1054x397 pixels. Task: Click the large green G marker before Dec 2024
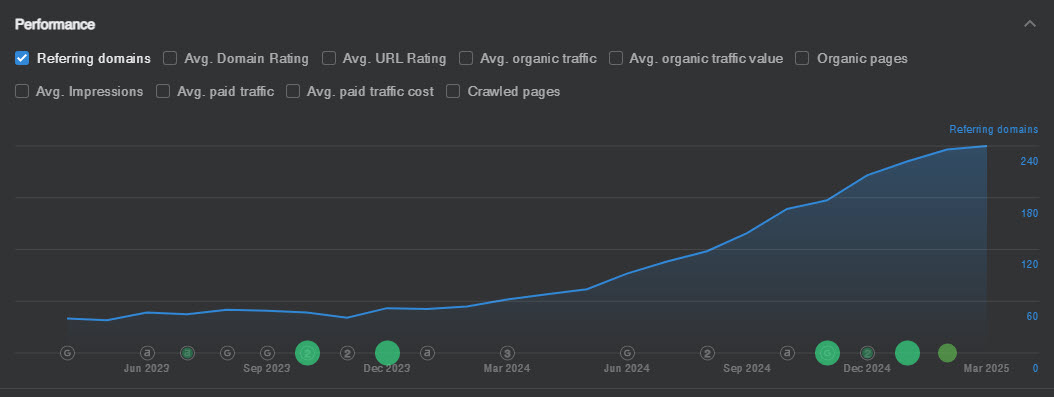tap(827, 353)
